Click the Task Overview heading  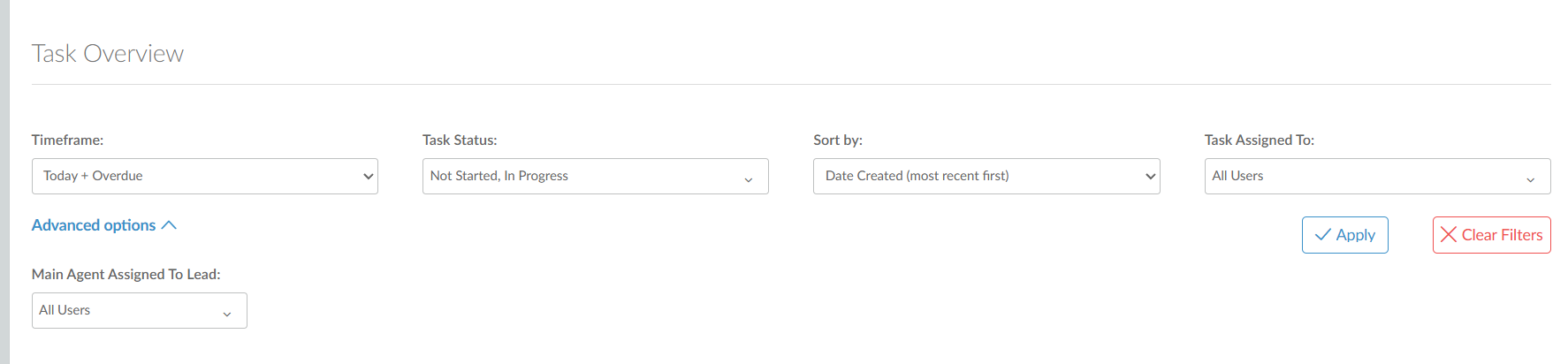pyautogui.click(x=108, y=54)
